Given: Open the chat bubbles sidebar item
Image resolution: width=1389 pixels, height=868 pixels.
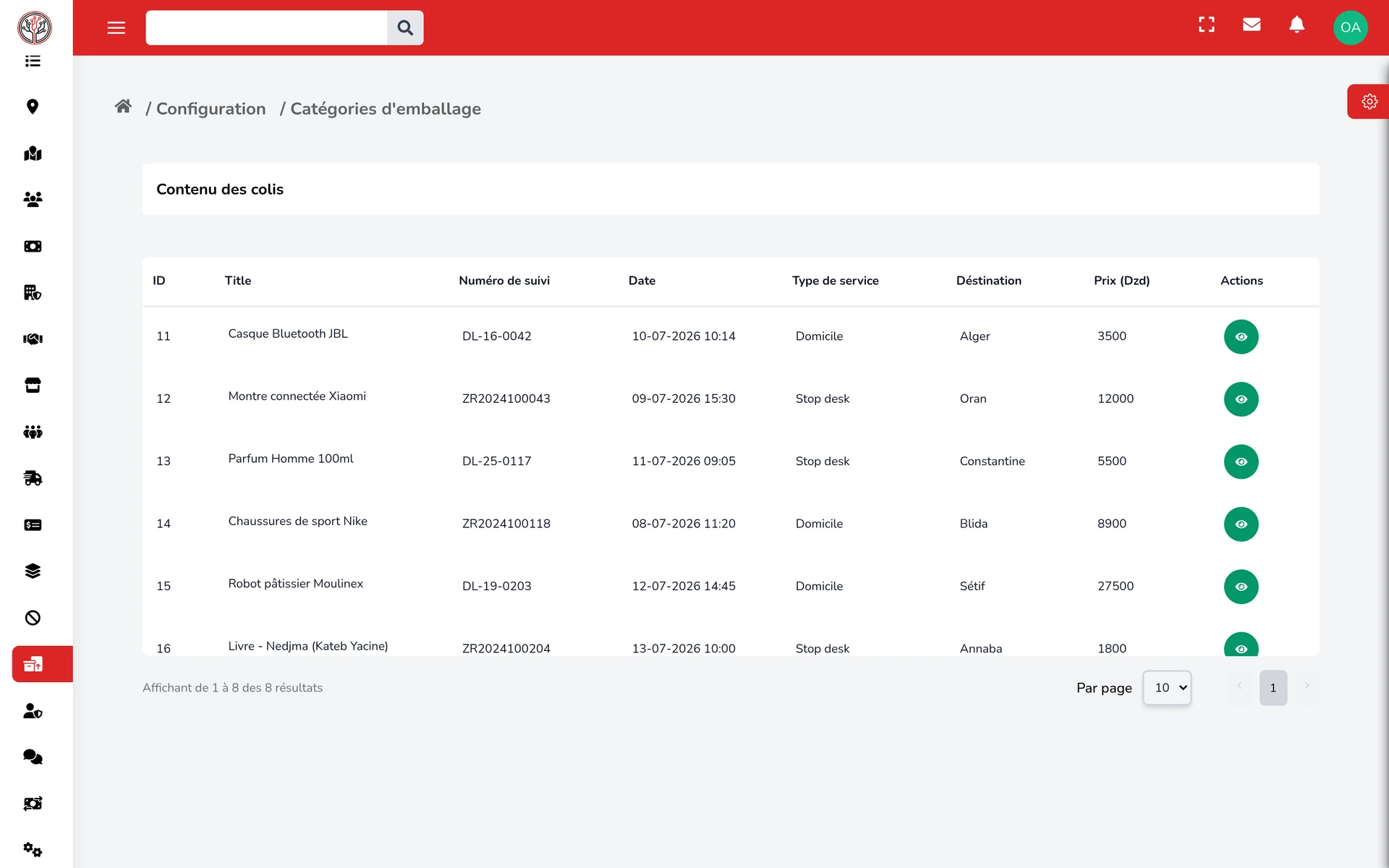Looking at the screenshot, I should tap(33, 757).
